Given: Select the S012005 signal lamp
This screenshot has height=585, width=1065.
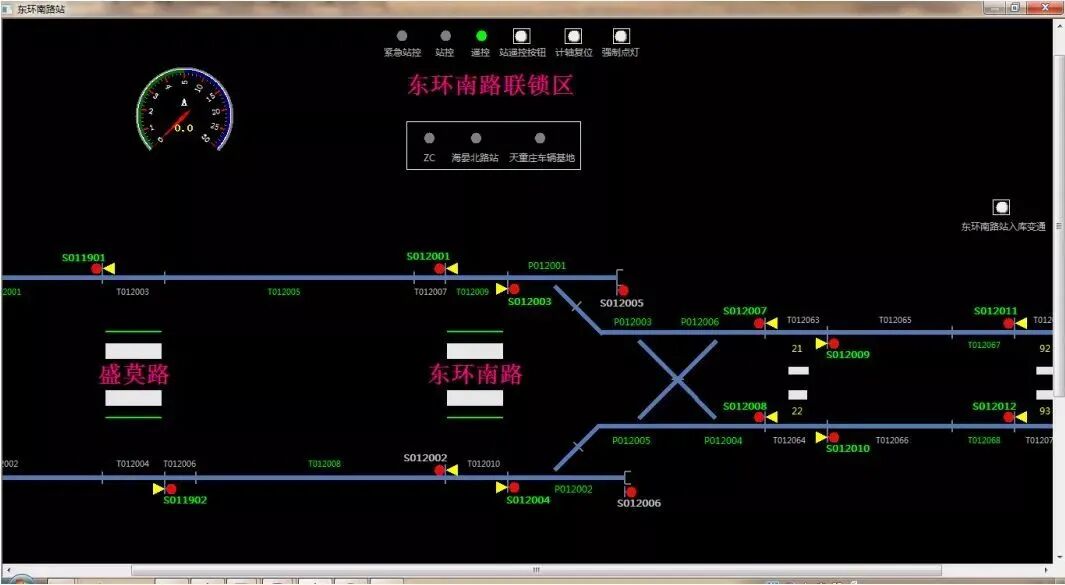Looking at the screenshot, I should pos(623,290).
